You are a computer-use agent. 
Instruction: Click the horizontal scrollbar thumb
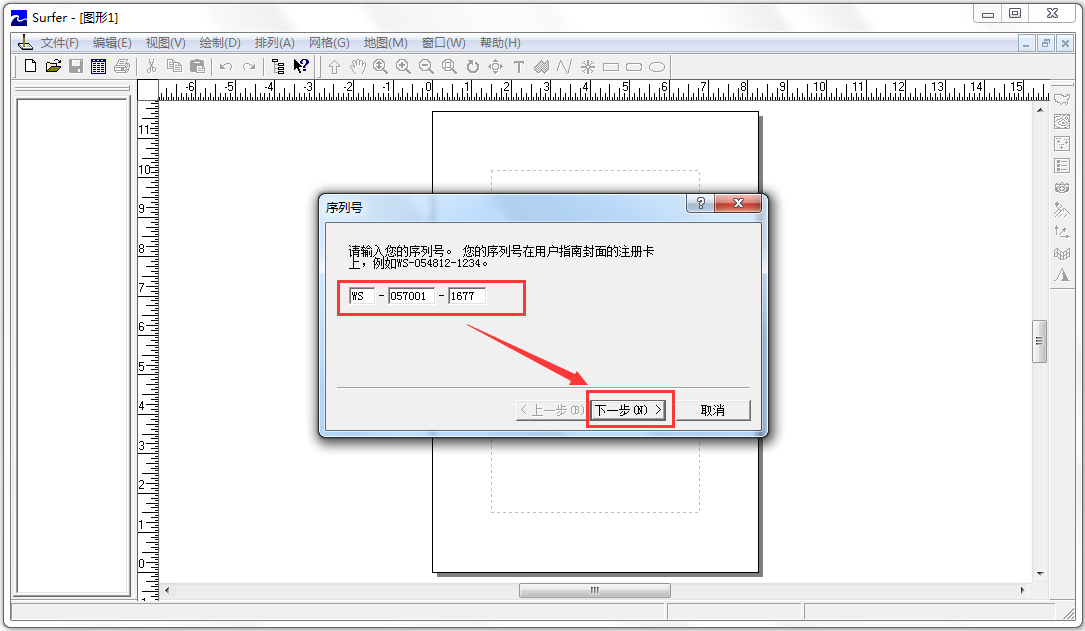pos(594,590)
